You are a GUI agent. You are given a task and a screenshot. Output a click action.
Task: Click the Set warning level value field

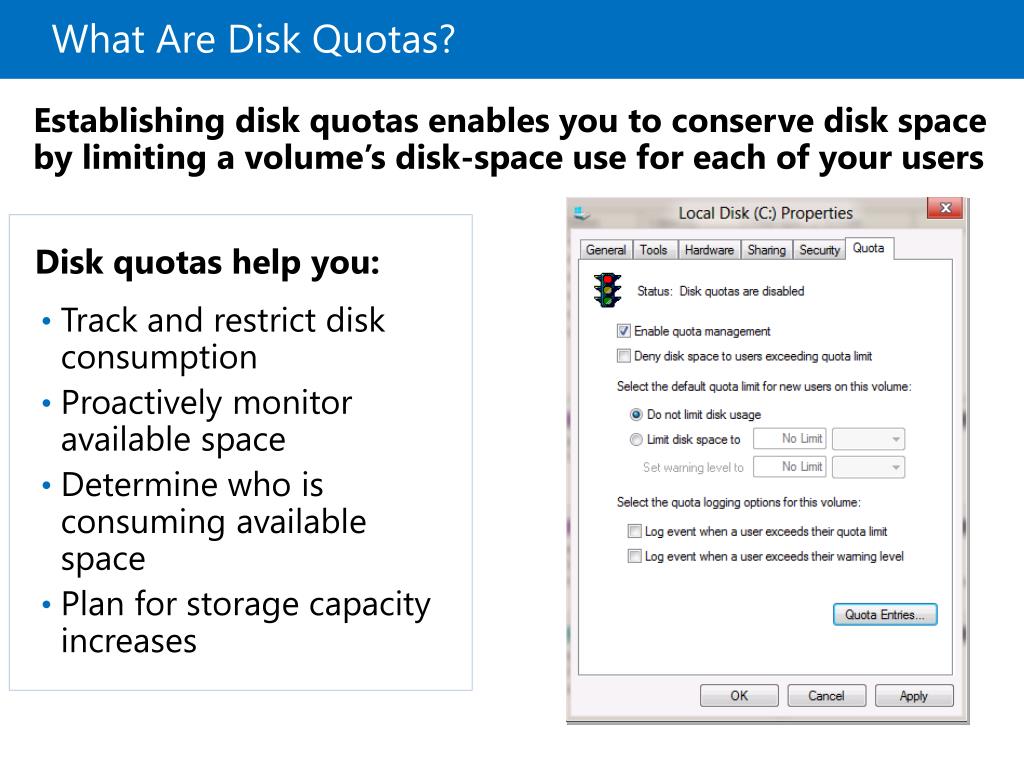(x=790, y=467)
